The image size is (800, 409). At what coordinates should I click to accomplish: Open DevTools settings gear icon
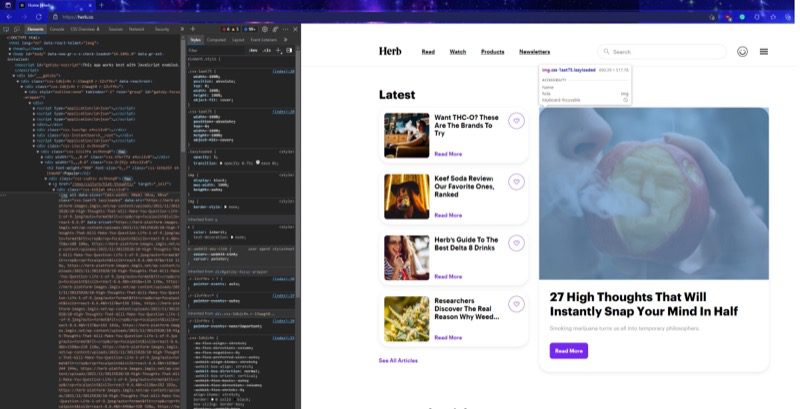[264, 30]
